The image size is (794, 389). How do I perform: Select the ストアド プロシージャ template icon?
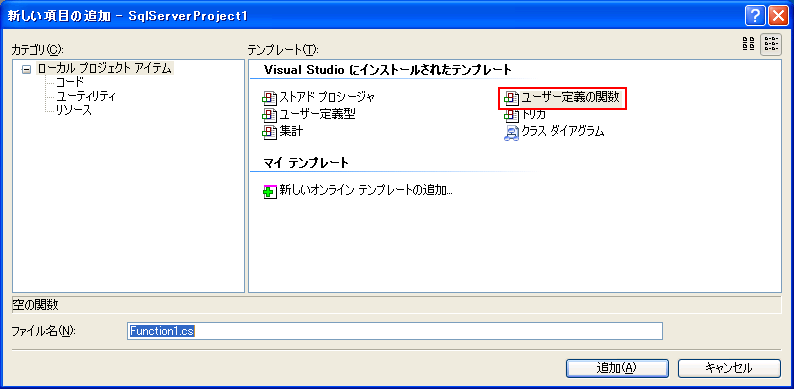click(269, 98)
